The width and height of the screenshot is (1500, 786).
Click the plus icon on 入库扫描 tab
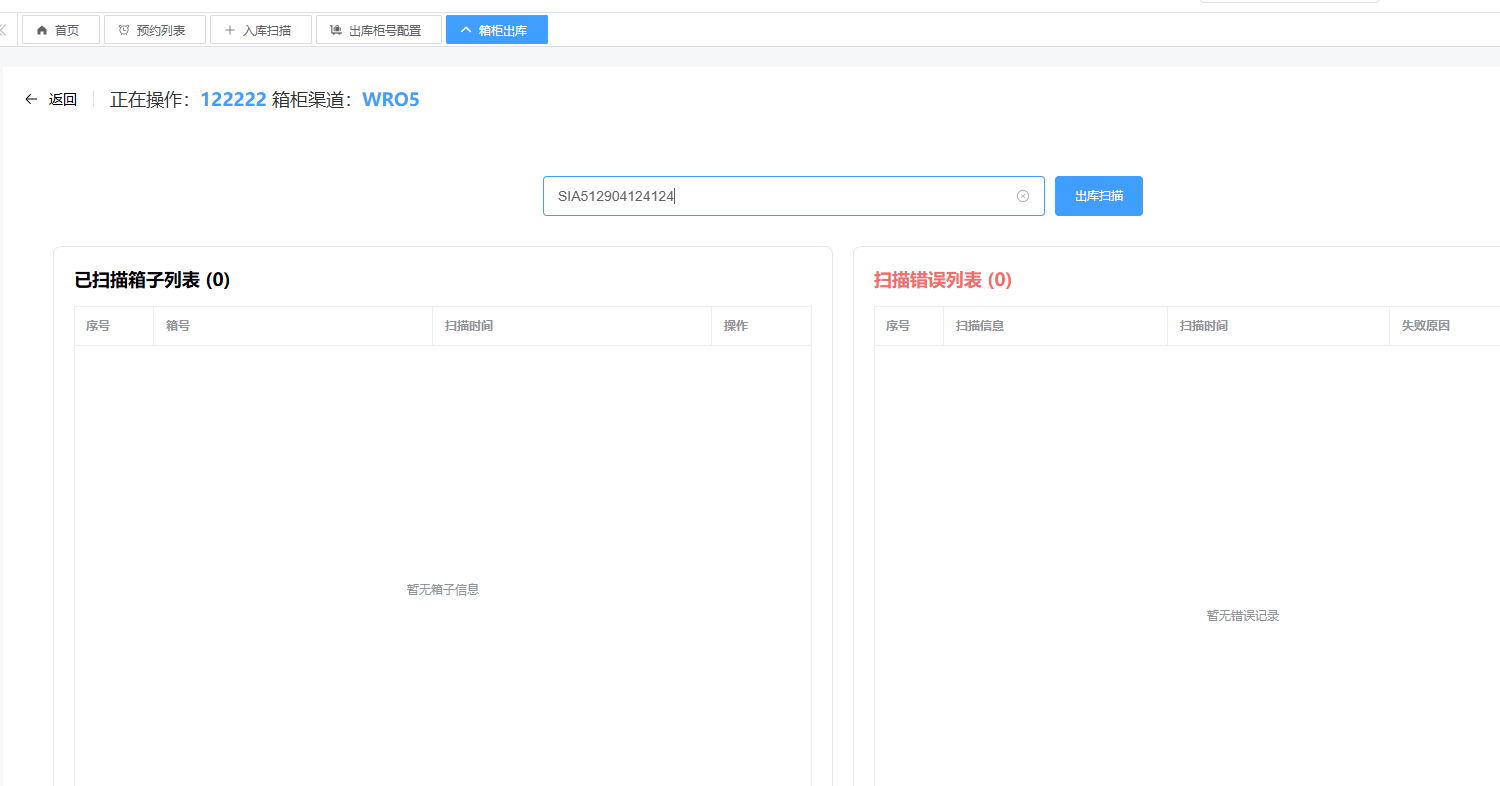230,30
